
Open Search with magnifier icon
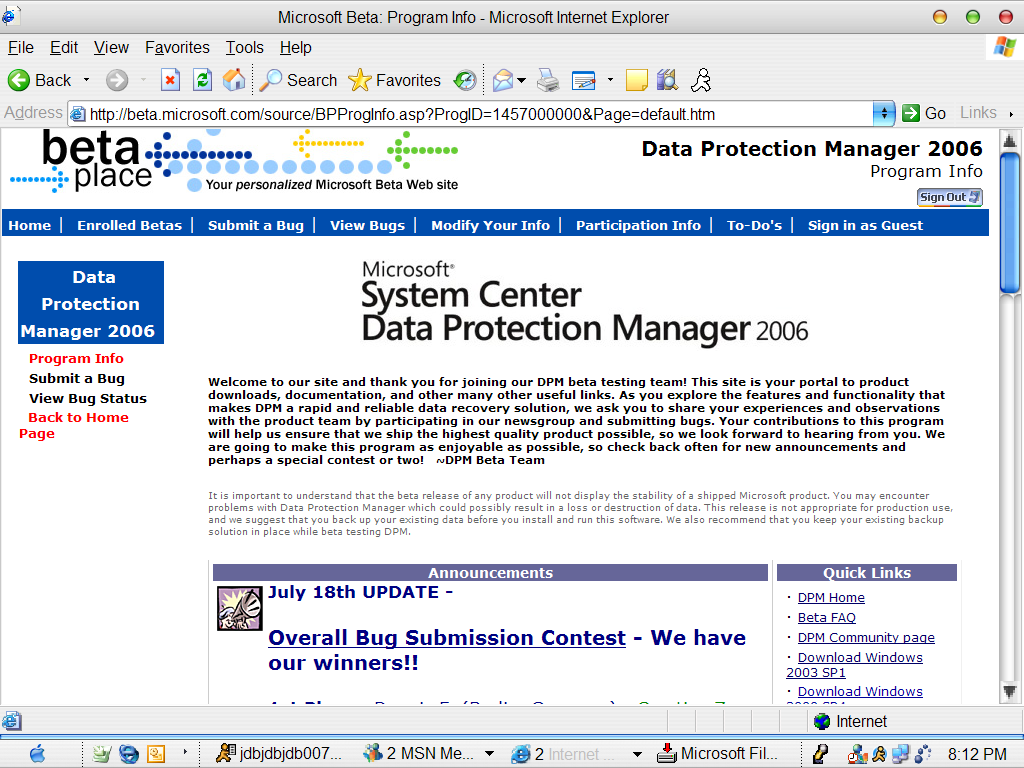tap(270, 80)
